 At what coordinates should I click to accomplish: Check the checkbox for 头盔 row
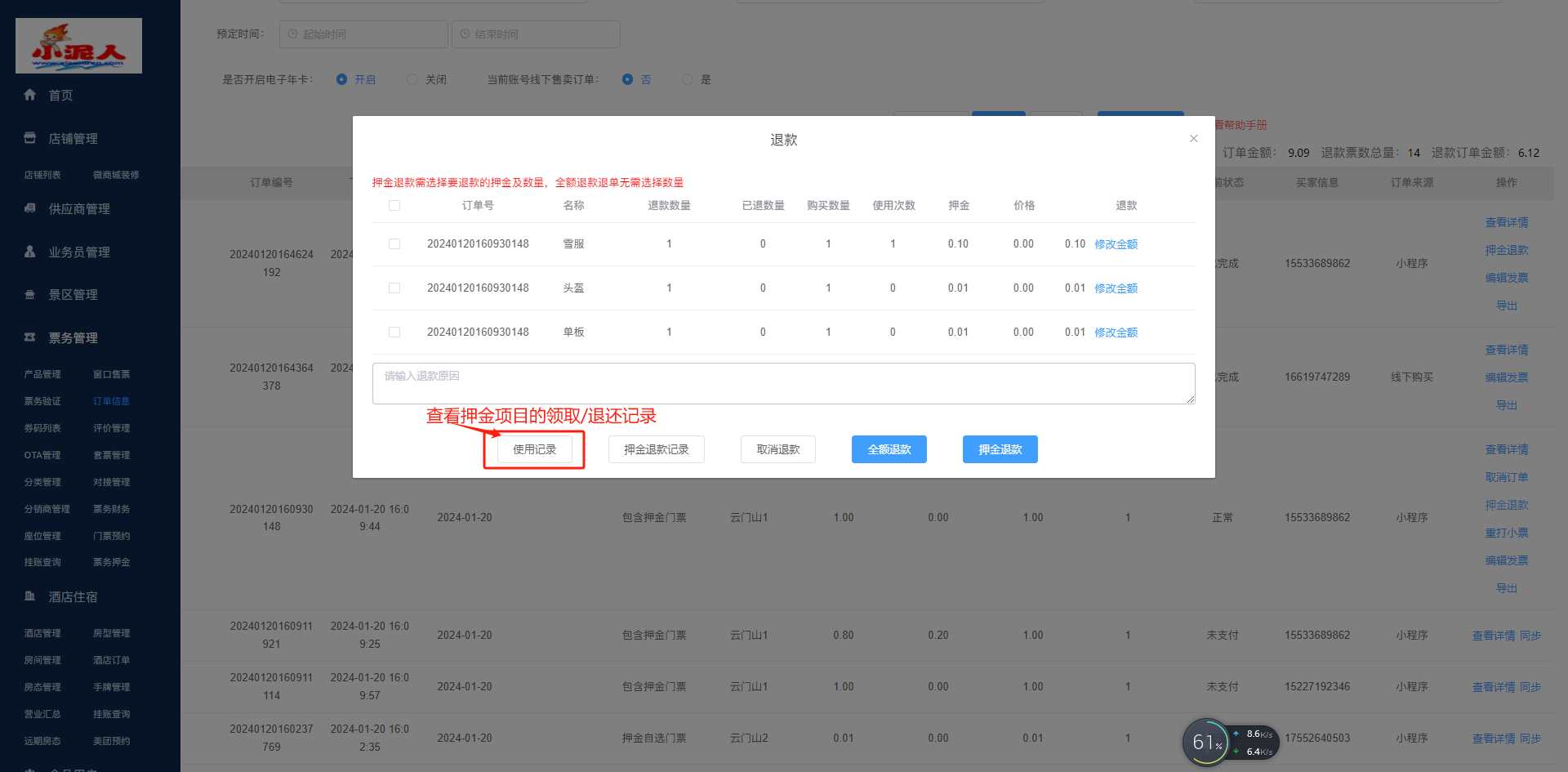click(394, 288)
